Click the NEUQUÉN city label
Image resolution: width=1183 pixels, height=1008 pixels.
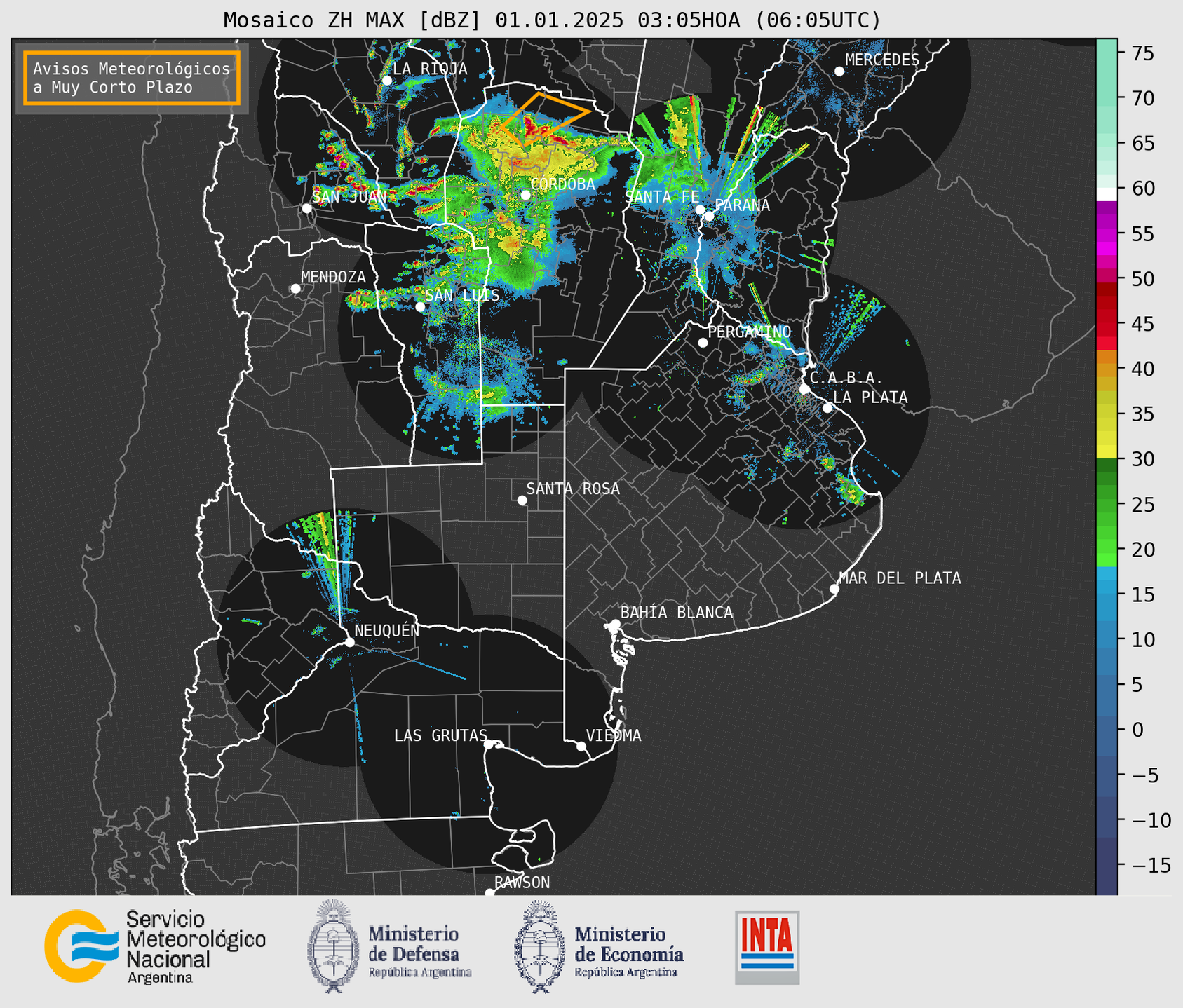pos(386,630)
